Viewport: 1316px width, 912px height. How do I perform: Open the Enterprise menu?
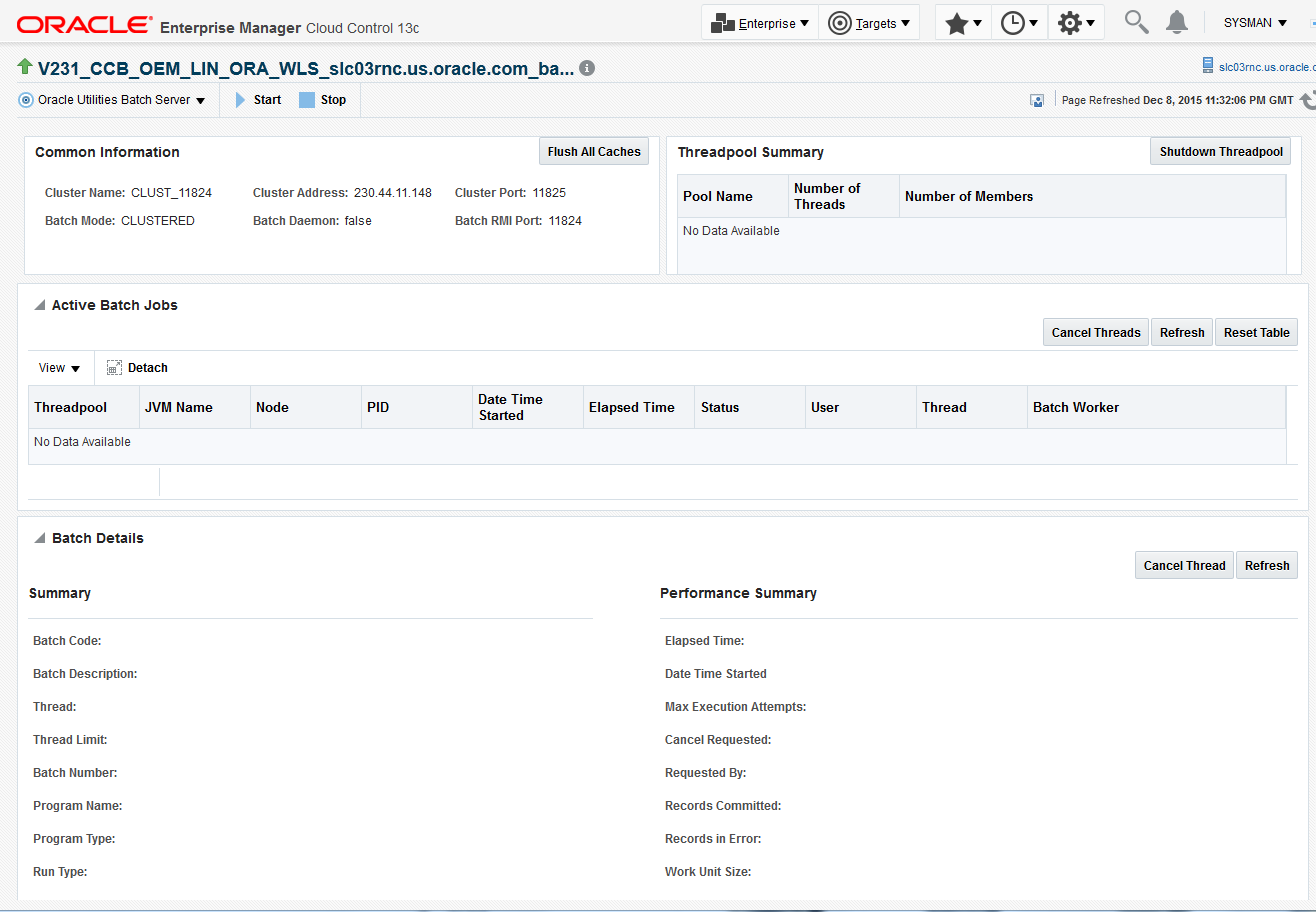[x=760, y=23]
